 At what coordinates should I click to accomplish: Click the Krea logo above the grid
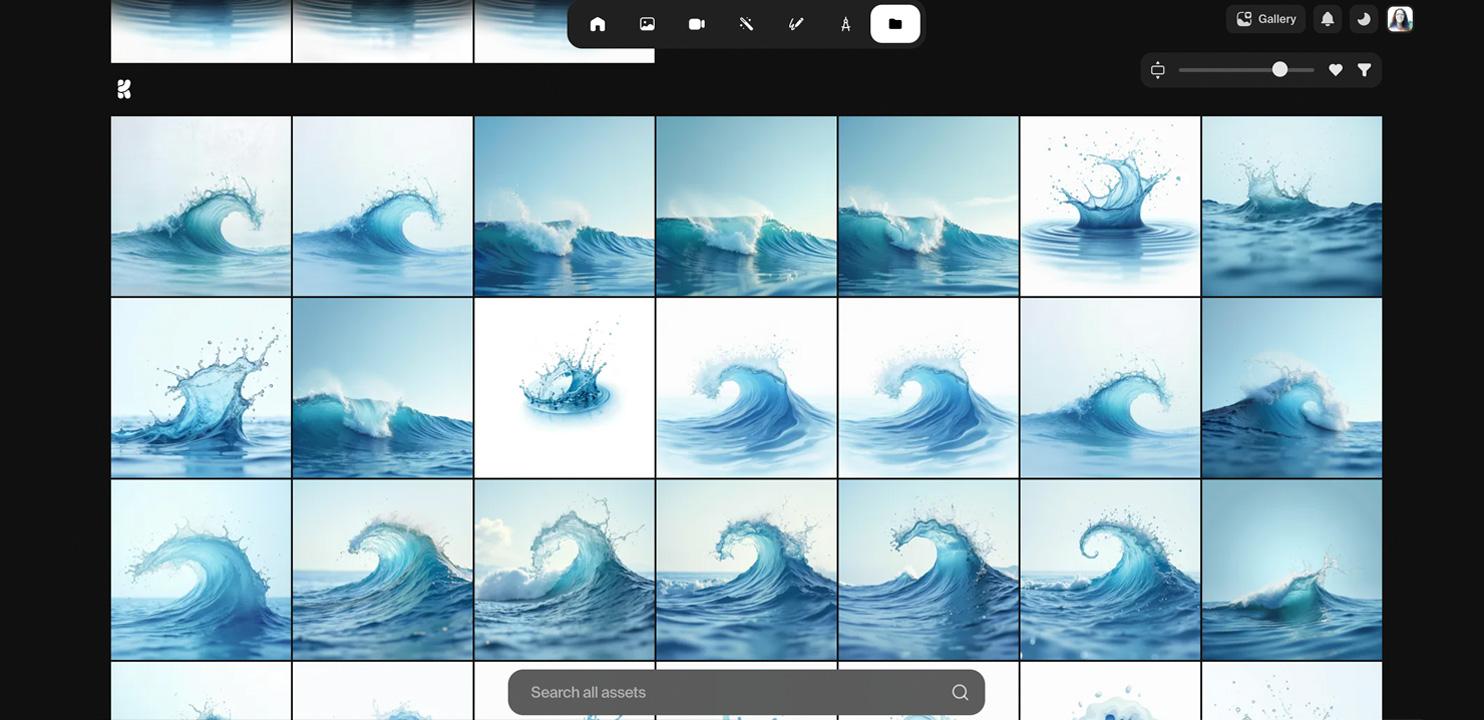[x=124, y=89]
